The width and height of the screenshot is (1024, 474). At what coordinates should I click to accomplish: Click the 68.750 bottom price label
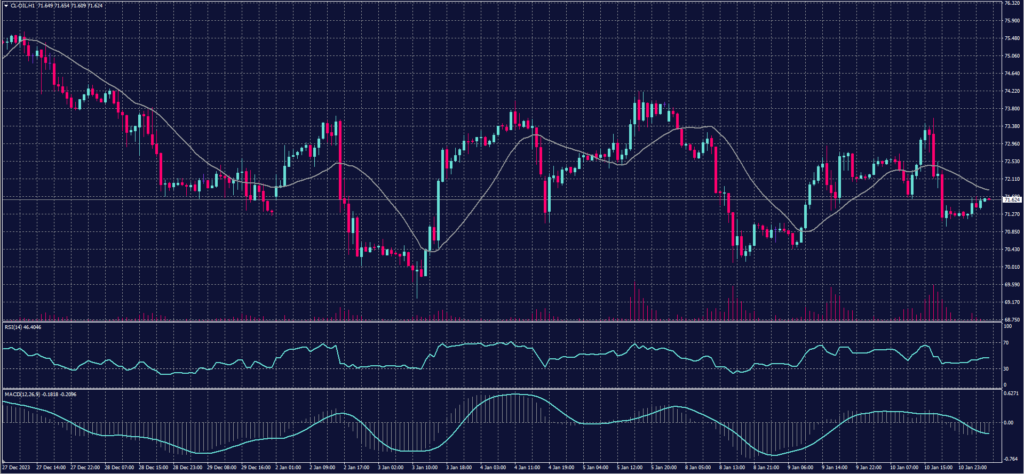point(1010,319)
